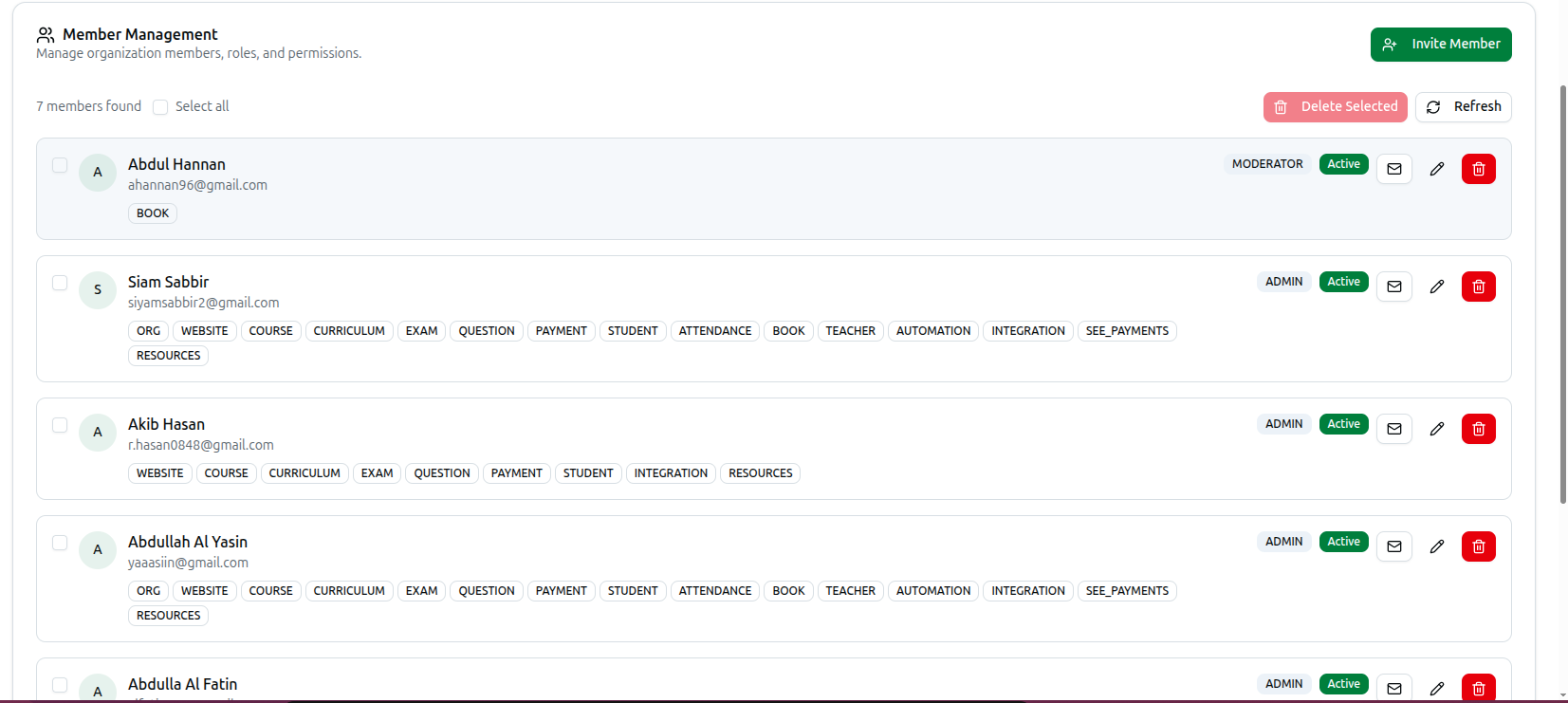Image resolution: width=1568 pixels, height=703 pixels.
Task: Click avatar circle of Abdullah Al Yasin
Action: [98, 550]
